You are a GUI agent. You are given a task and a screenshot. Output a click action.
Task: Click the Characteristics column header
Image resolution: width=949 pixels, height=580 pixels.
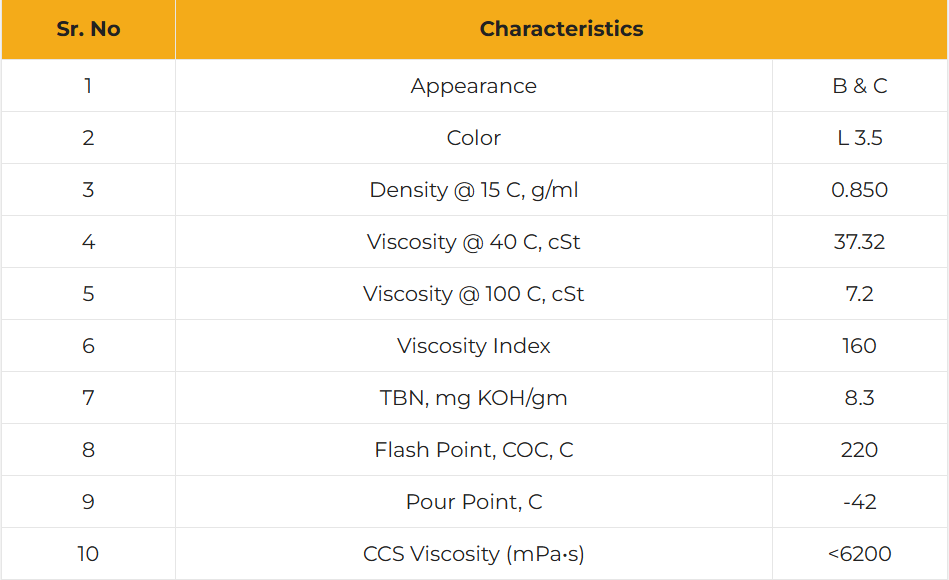point(561,29)
